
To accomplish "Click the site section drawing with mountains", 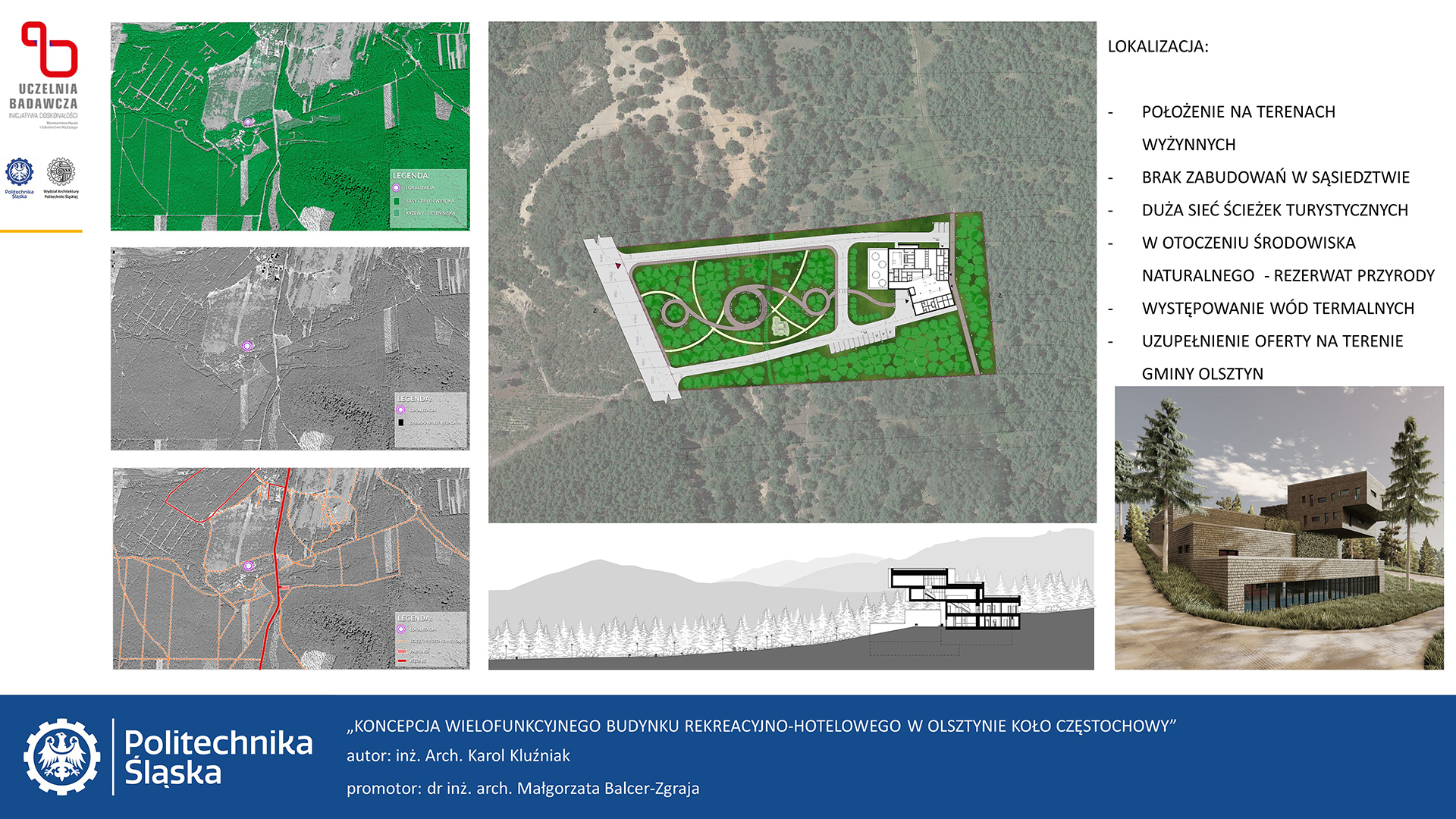I will coord(791,600).
